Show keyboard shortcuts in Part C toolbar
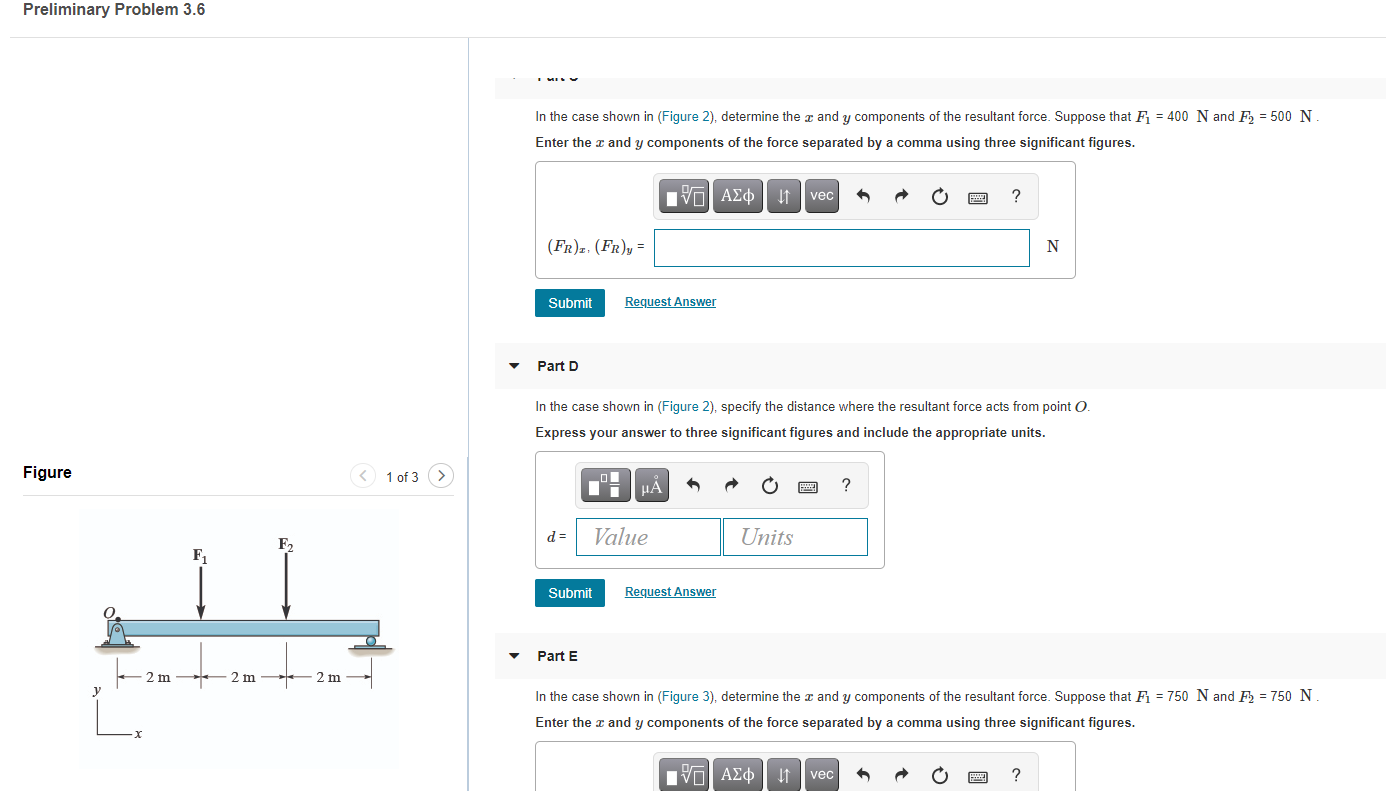 978,197
